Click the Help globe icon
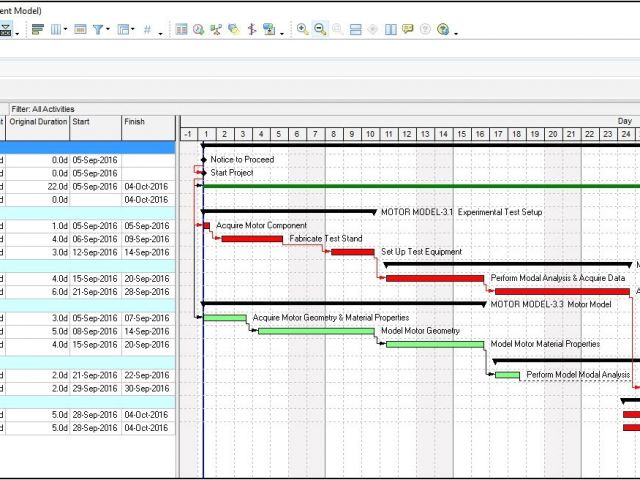The image size is (640, 480). click(442, 30)
